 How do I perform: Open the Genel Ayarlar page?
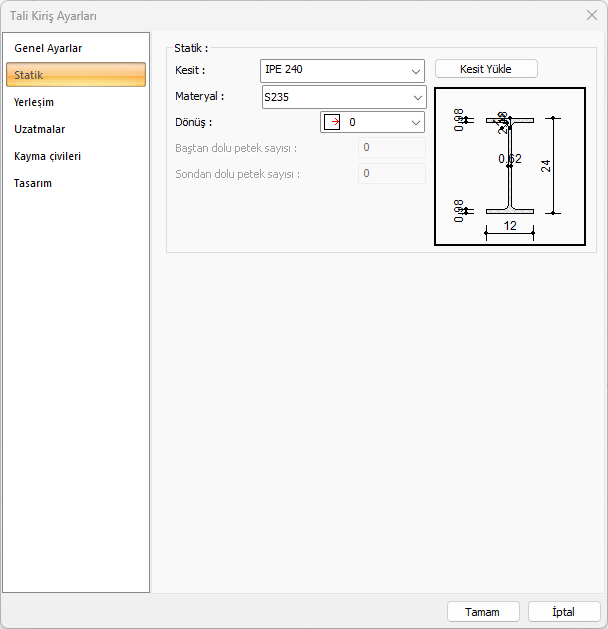tap(48, 48)
